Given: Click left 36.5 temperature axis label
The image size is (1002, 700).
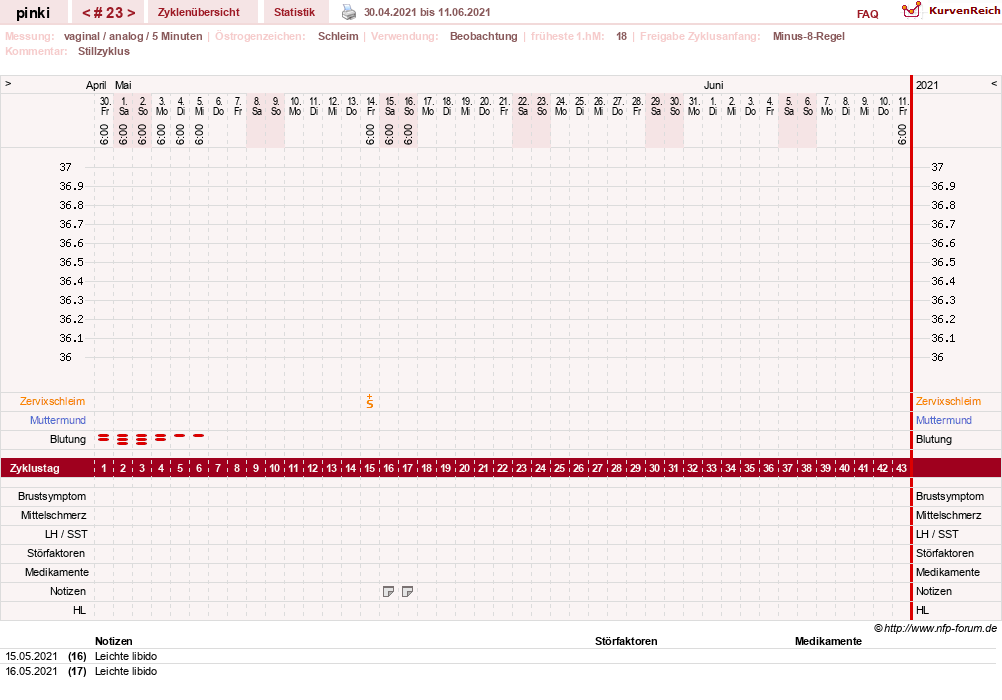Looking at the screenshot, I should pyautogui.click(x=72, y=263).
